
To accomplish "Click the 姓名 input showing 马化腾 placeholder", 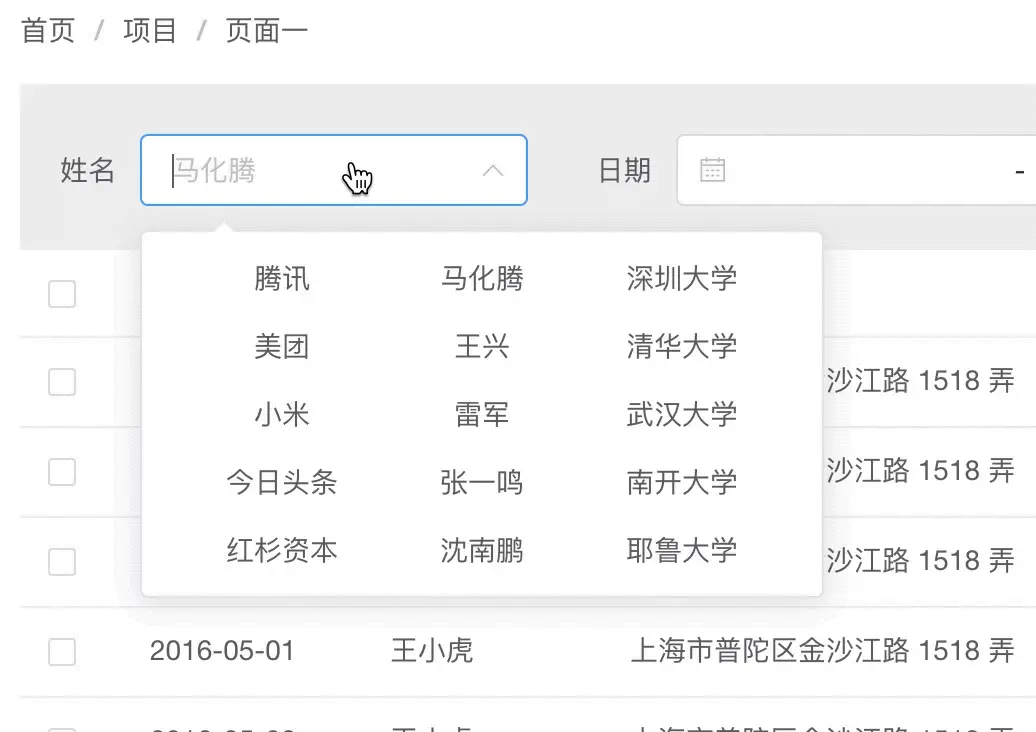I will pos(334,170).
